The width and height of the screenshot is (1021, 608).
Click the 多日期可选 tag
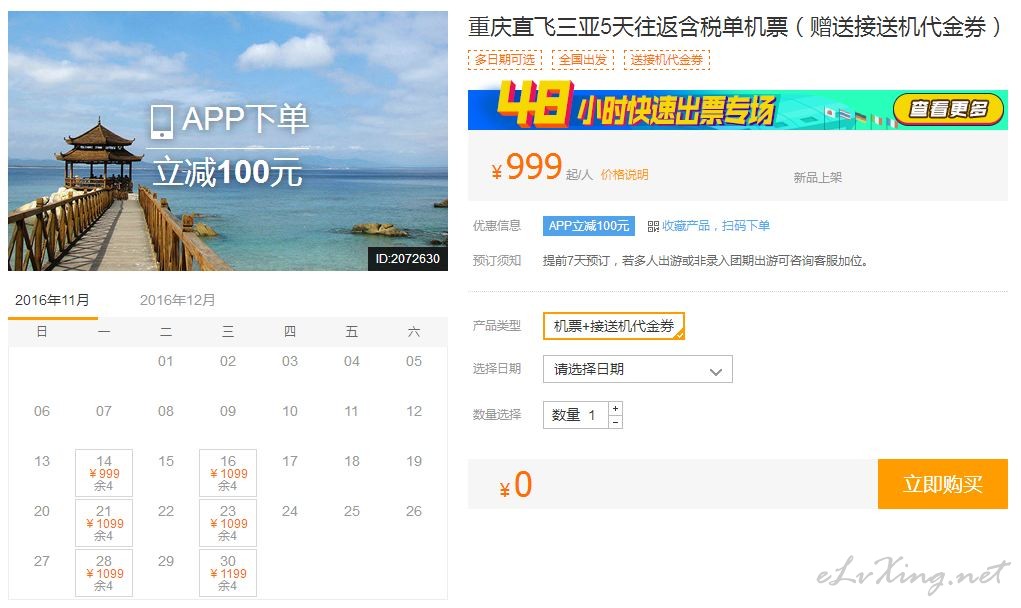(505, 60)
